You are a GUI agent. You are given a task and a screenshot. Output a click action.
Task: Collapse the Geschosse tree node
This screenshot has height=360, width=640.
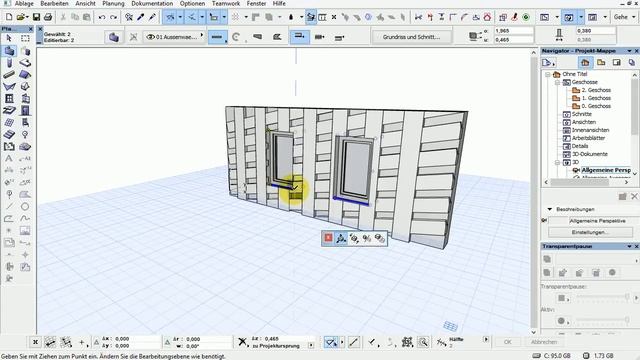[x=557, y=82]
